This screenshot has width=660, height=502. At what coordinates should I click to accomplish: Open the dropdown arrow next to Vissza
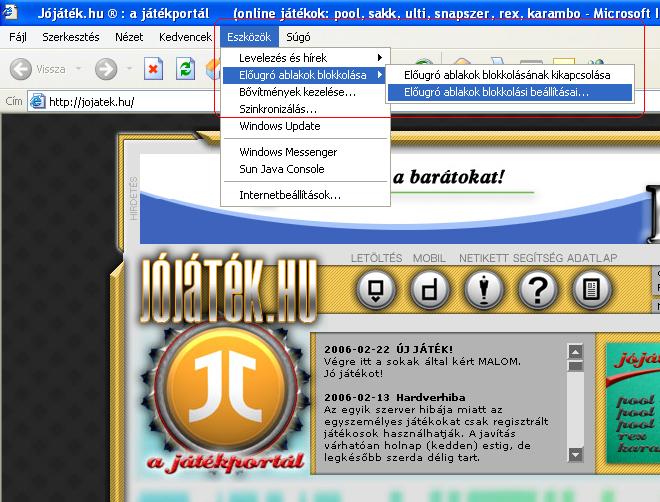[78, 68]
